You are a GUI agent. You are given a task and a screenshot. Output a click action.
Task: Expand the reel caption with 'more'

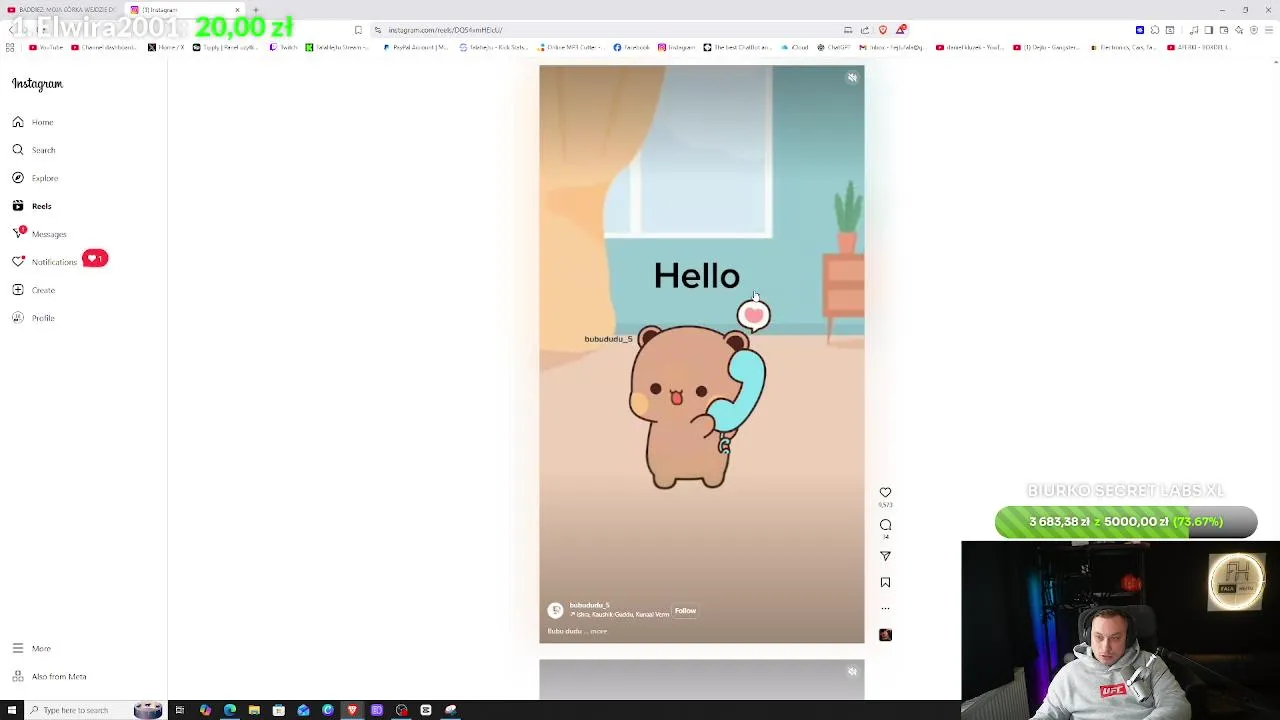coord(598,631)
